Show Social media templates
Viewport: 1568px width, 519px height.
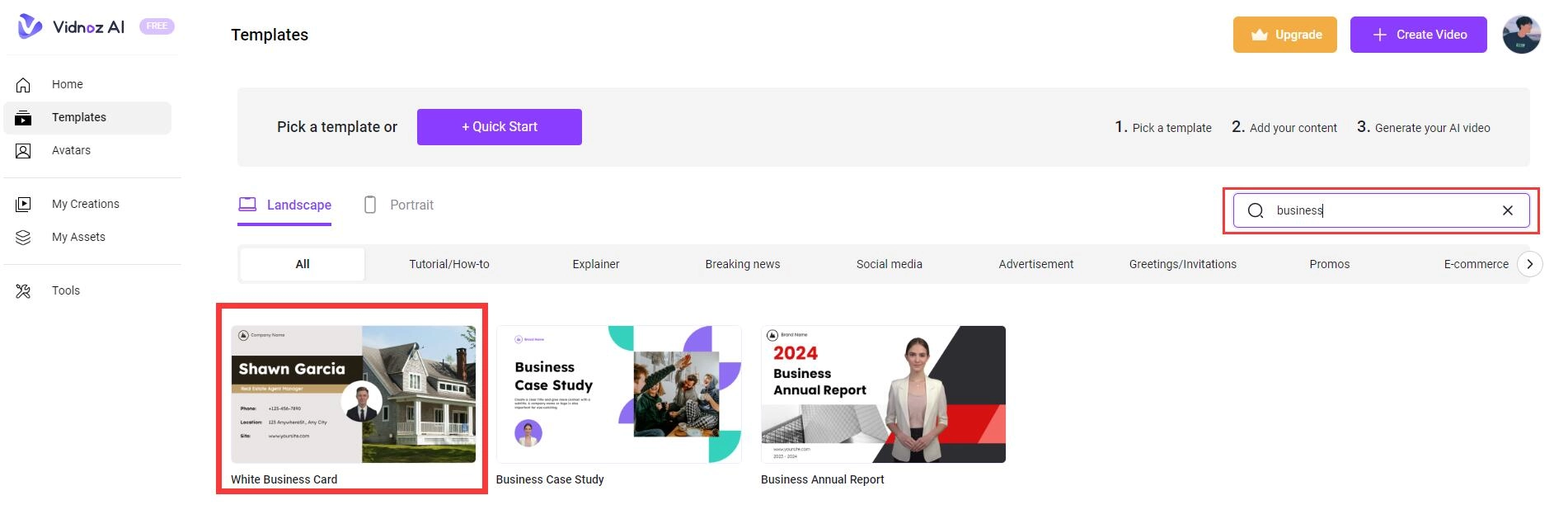tap(889, 264)
